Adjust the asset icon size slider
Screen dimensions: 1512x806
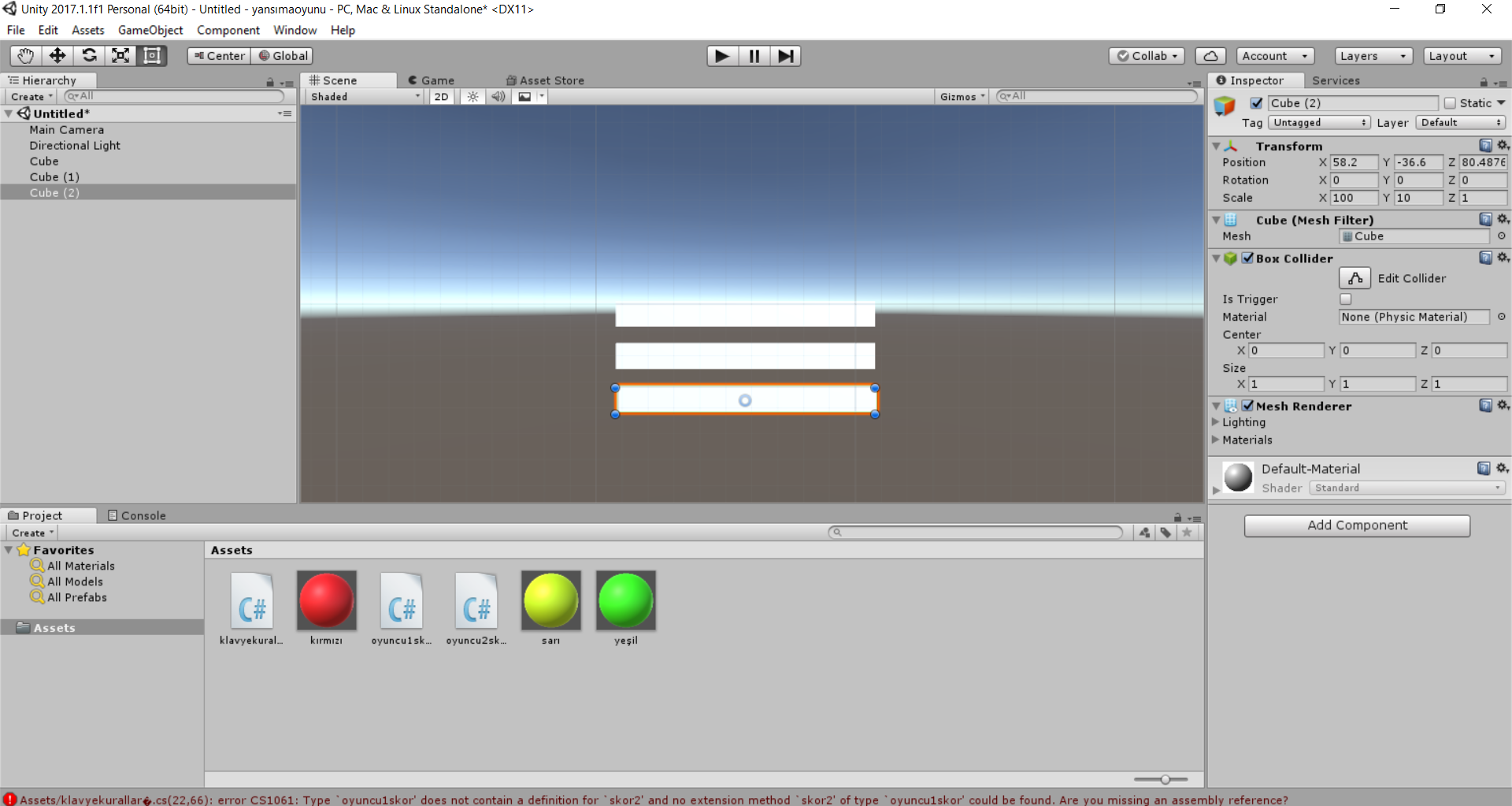pos(1164,779)
